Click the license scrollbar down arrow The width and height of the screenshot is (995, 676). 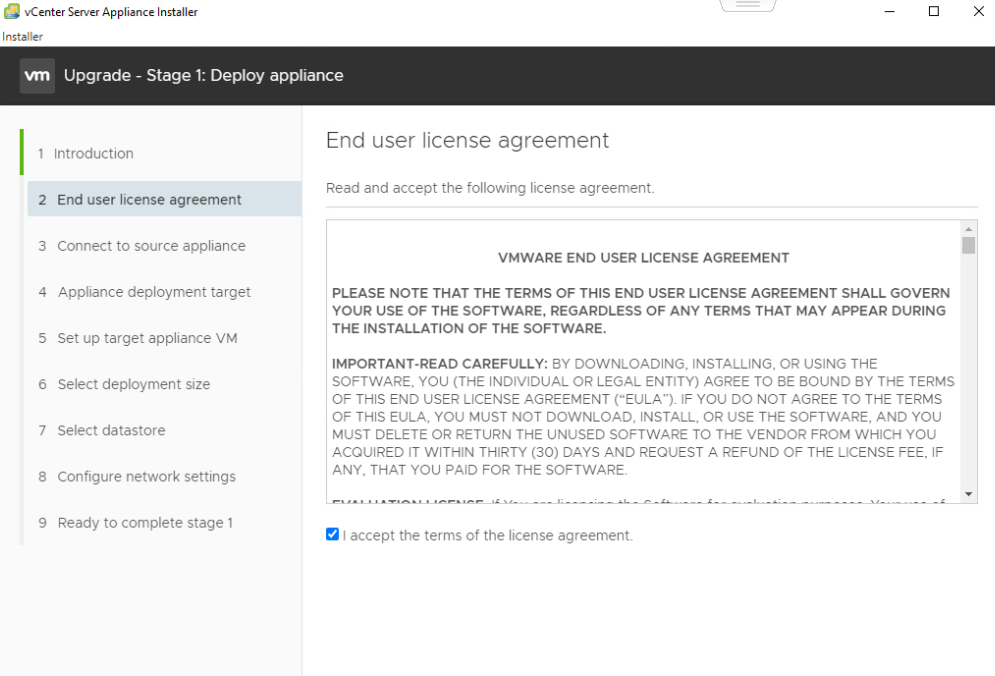[x=968, y=494]
